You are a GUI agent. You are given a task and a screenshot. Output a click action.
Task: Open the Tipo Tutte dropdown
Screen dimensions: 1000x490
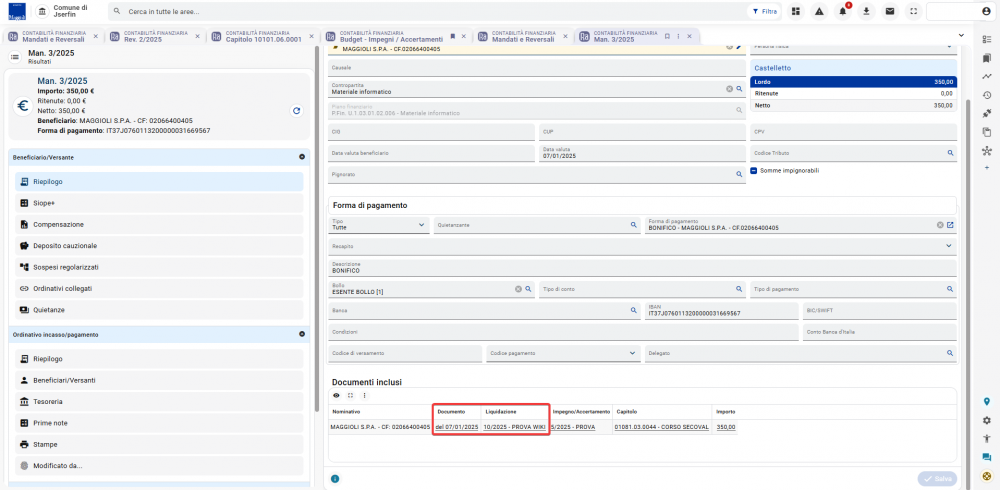[x=379, y=225]
